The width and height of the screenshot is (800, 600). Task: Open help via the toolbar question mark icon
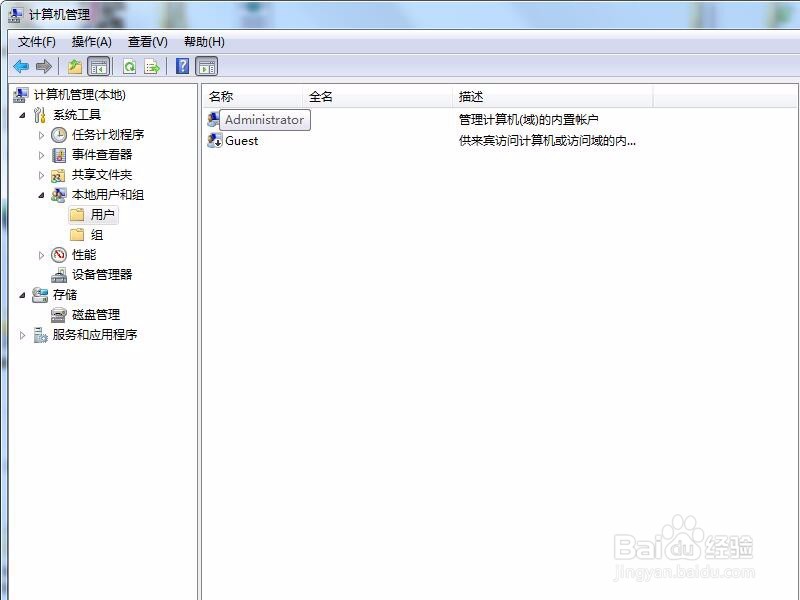(180, 66)
